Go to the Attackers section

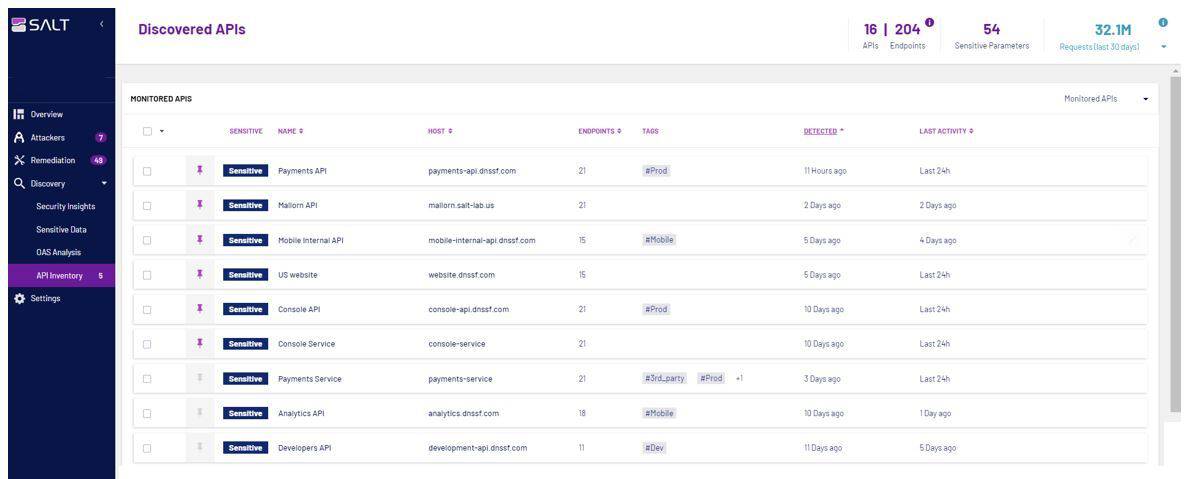point(48,138)
